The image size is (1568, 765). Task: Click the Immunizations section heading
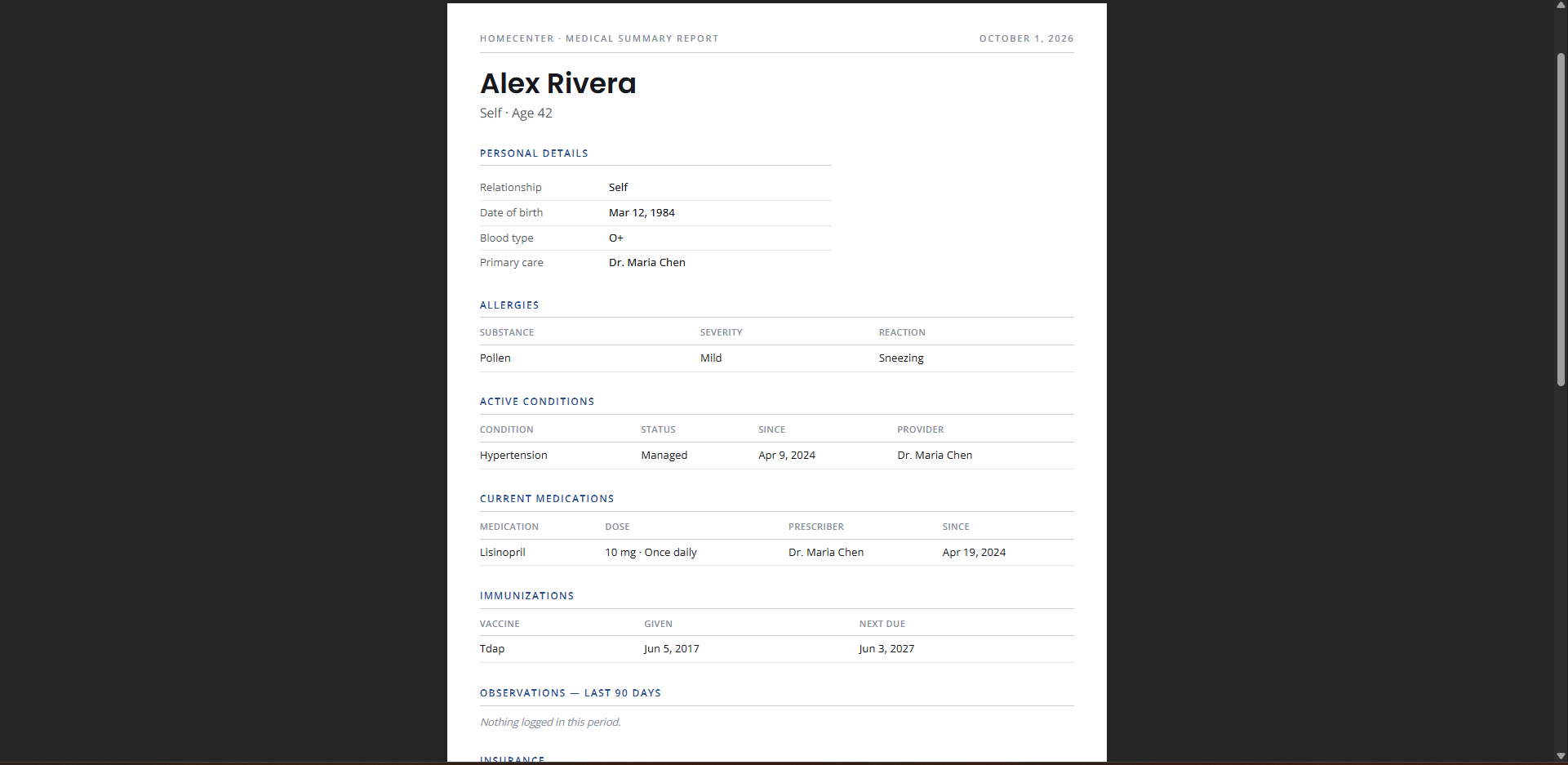coord(526,596)
